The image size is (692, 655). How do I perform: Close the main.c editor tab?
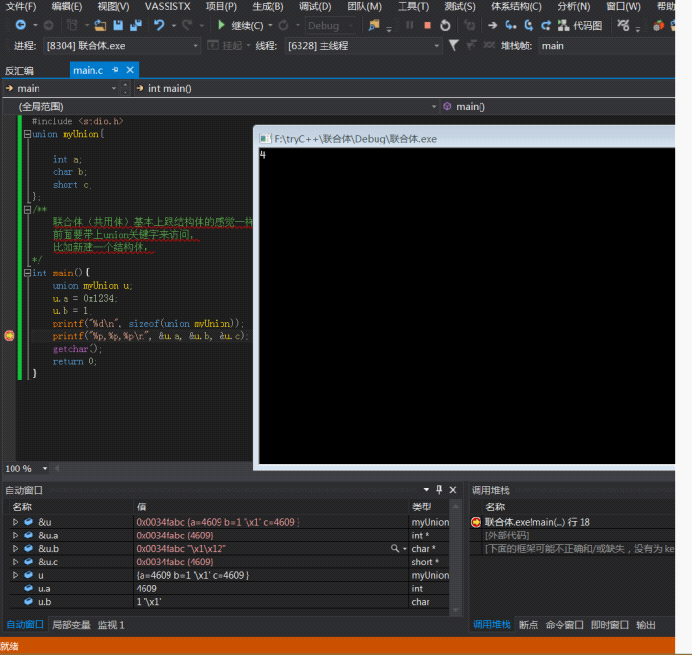(130, 70)
